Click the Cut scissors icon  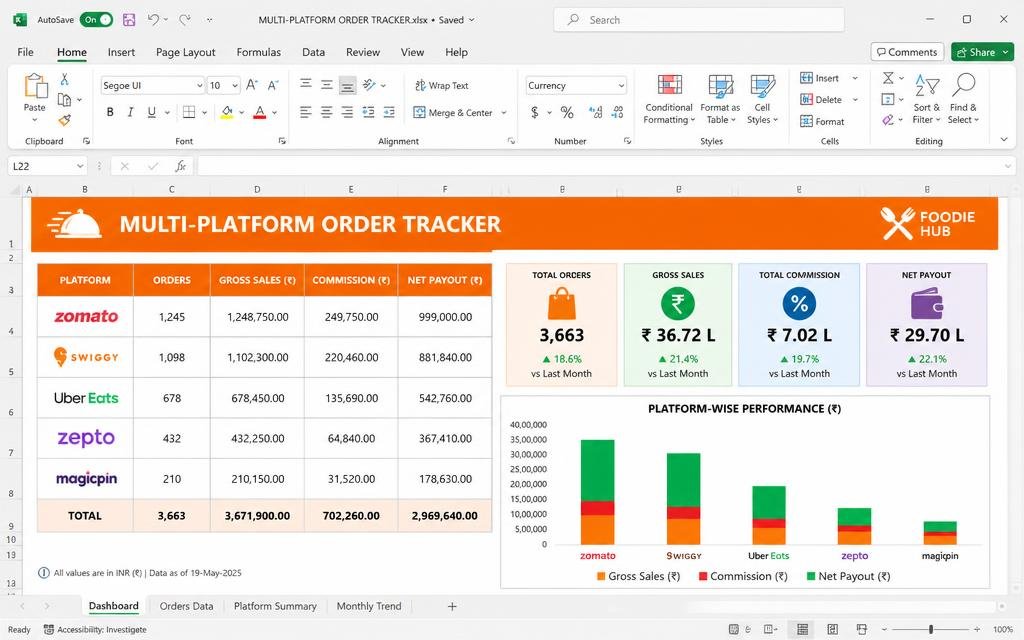click(64, 79)
